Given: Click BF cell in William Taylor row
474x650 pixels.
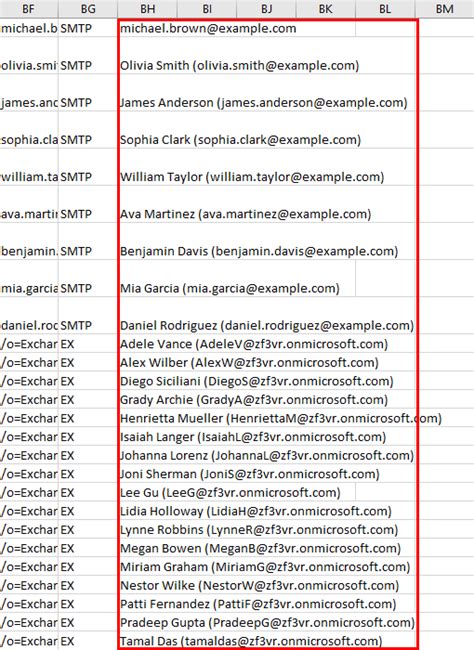Looking at the screenshot, I should pyautogui.click(x=29, y=177).
